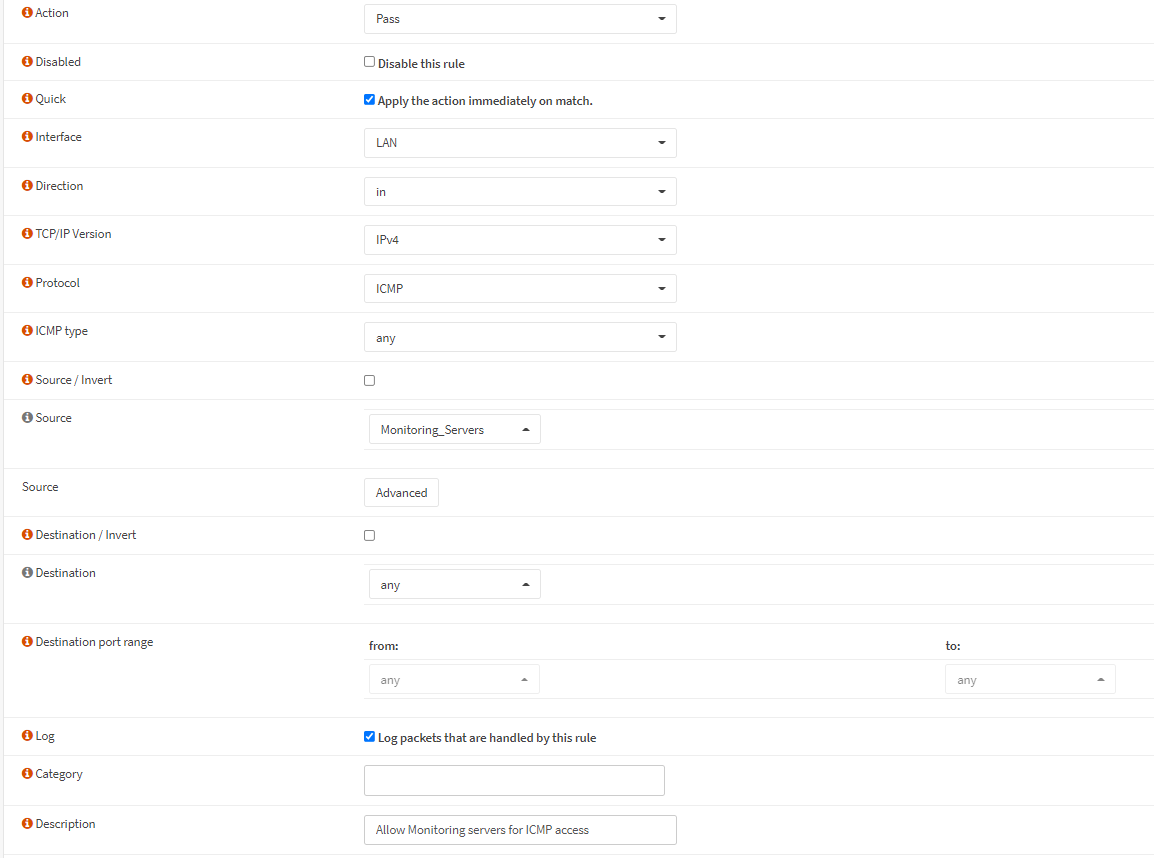
Task: Open the Destination selector showing any
Action: click(x=455, y=584)
